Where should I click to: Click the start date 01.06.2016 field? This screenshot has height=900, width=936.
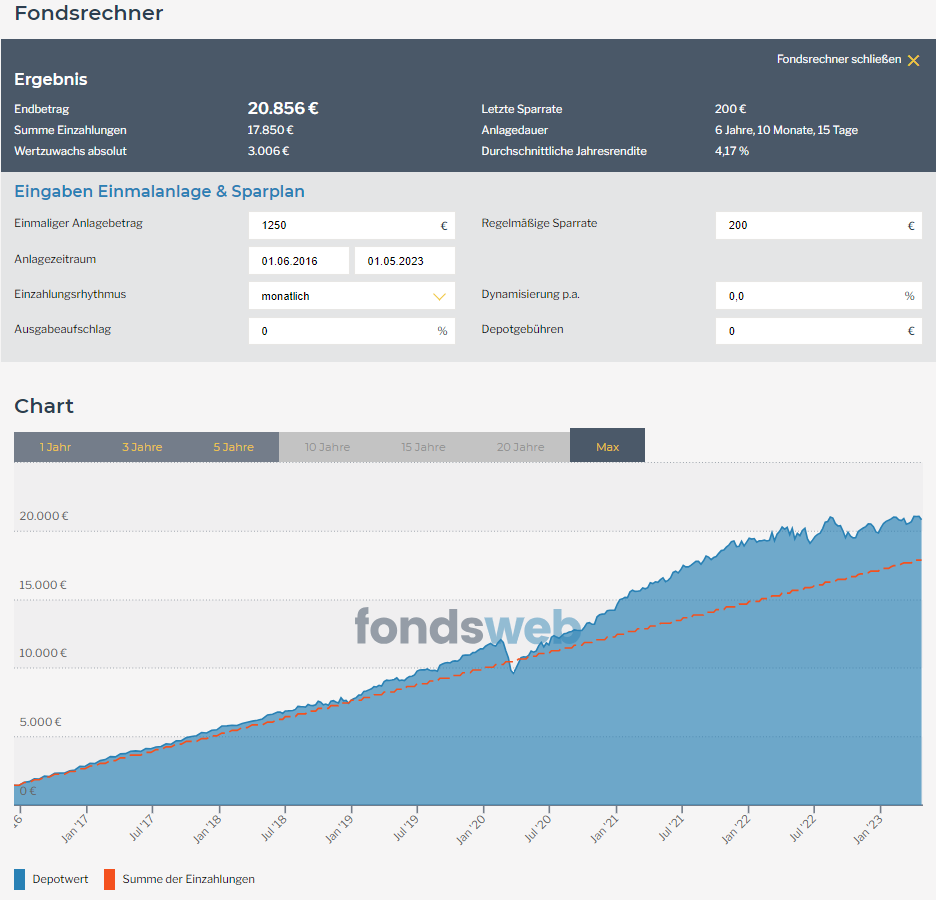pyautogui.click(x=298, y=261)
